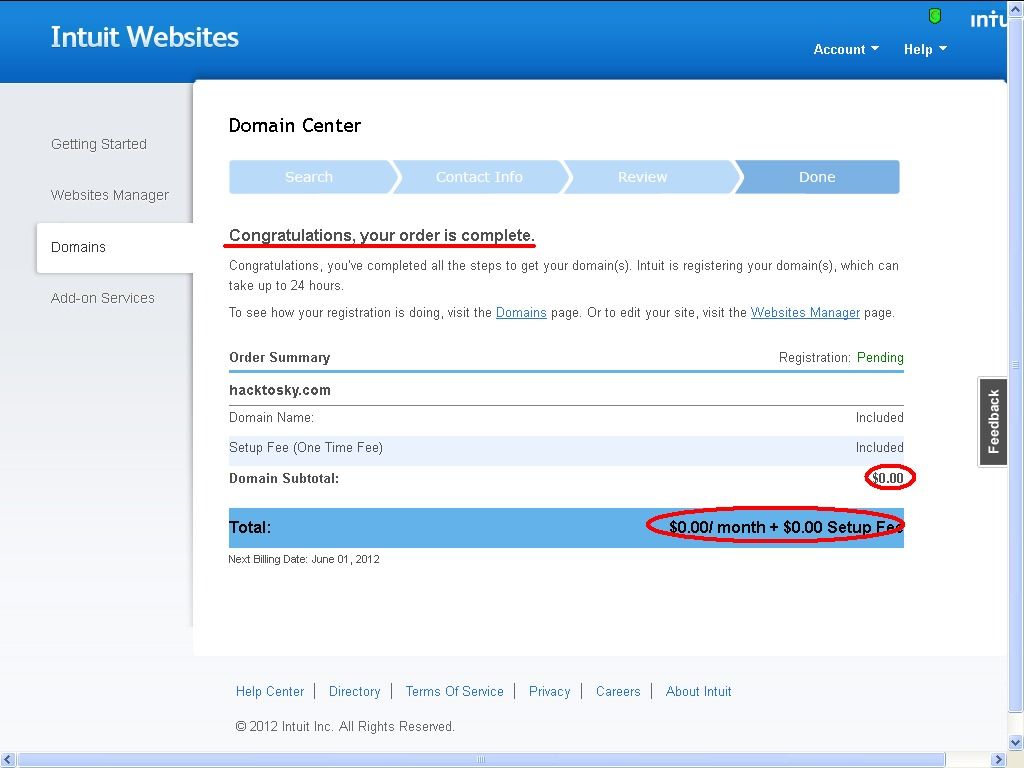
Task: Follow the Websites Manager page link
Action: tap(805, 312)
